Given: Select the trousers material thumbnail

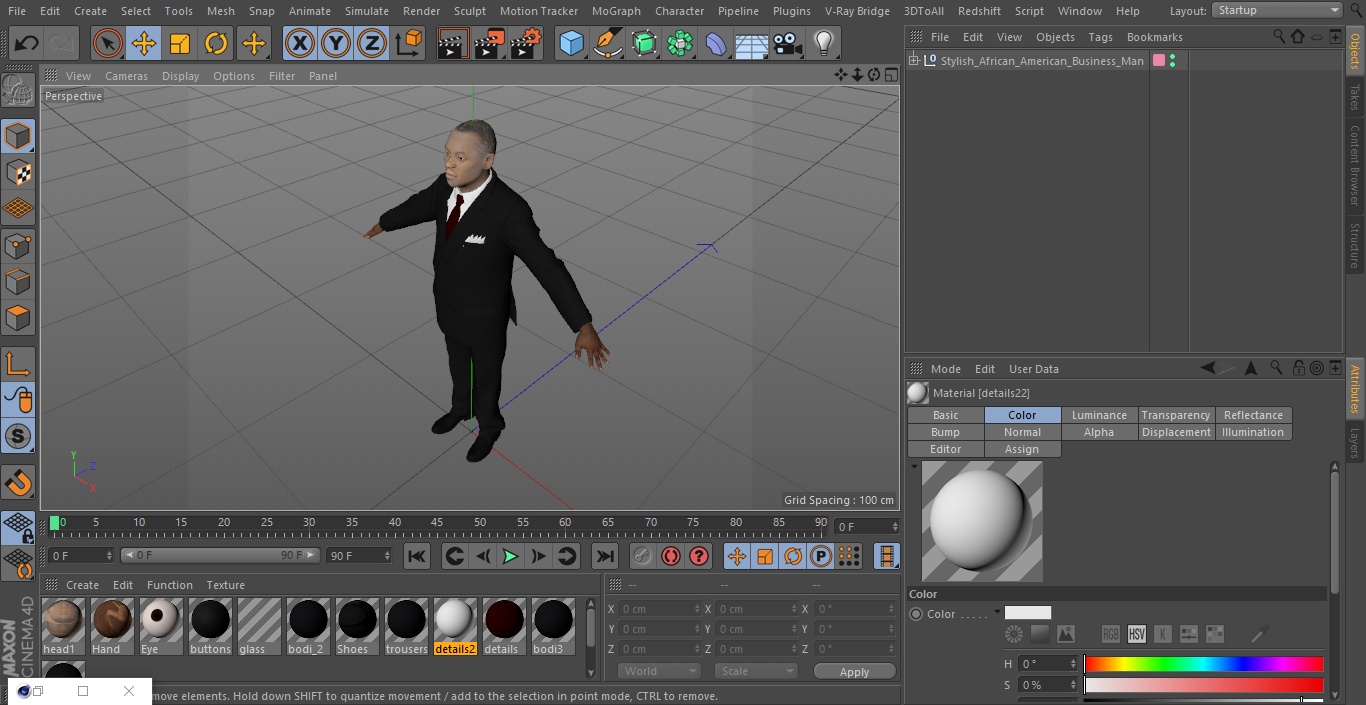Looking at the screenshot, I should (406, 627).
